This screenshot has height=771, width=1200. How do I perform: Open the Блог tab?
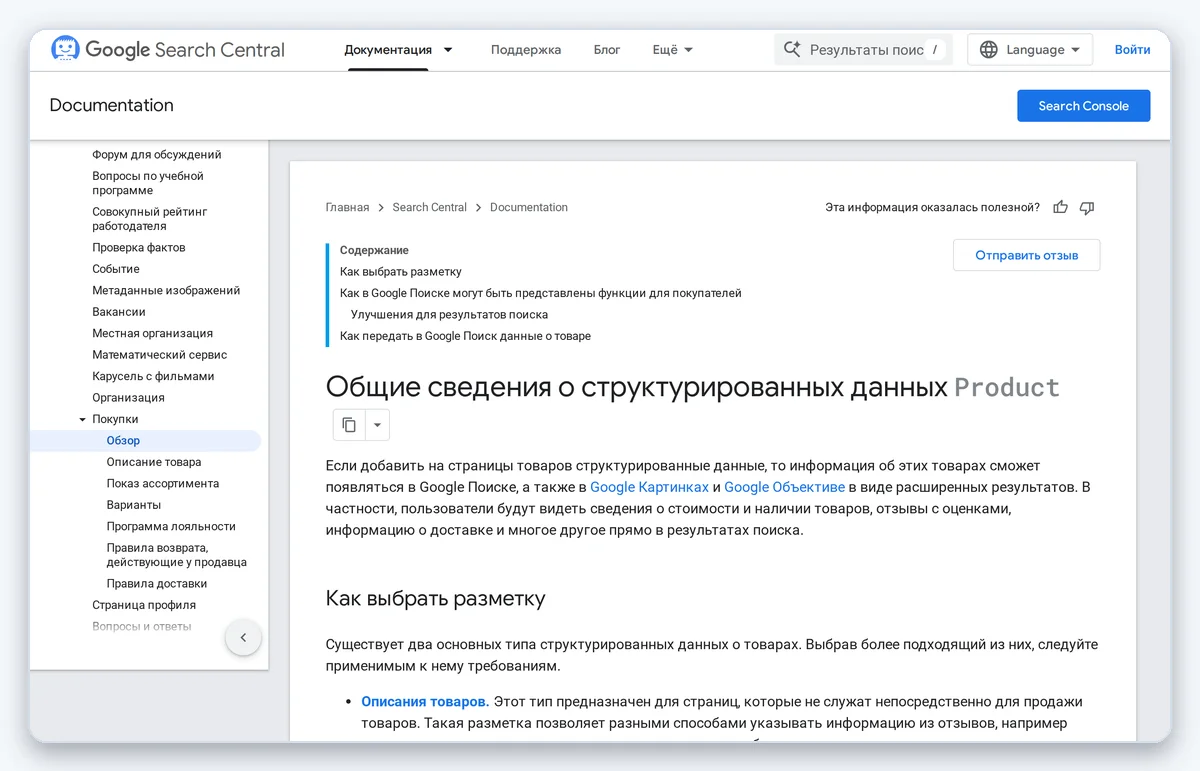pos(607,49)
